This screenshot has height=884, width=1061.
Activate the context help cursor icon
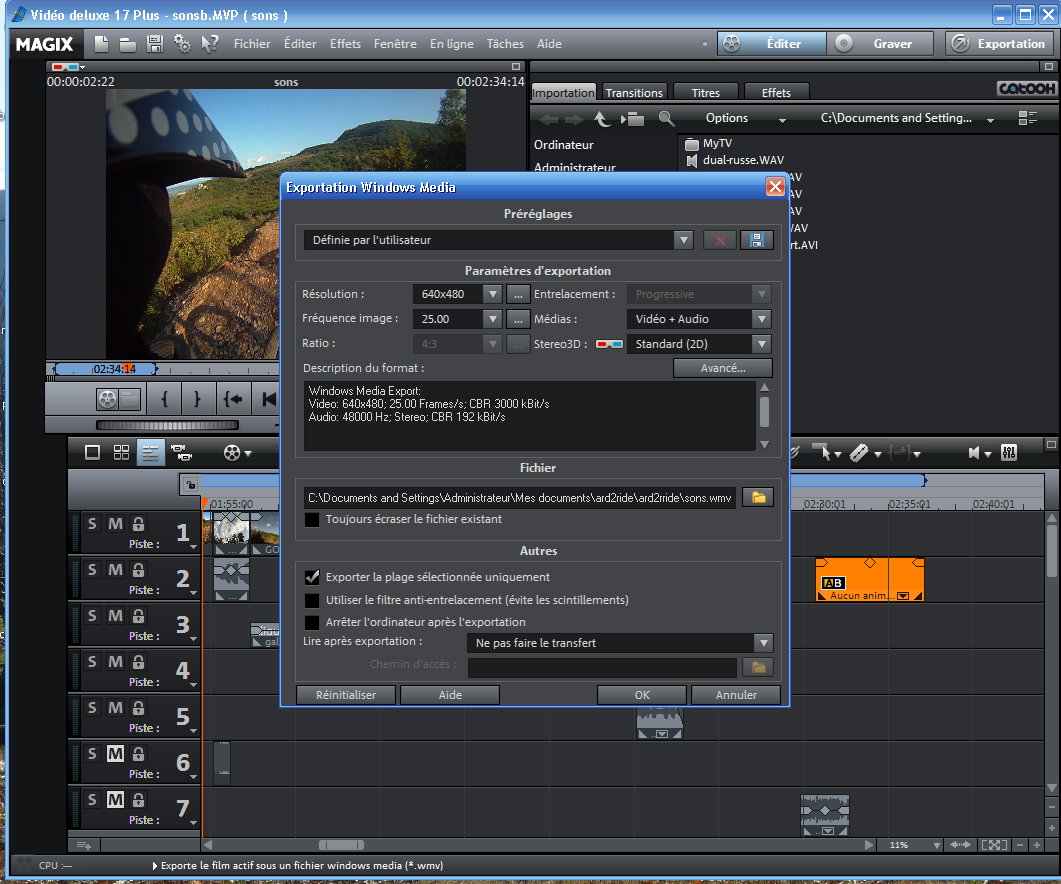[210, 44]
